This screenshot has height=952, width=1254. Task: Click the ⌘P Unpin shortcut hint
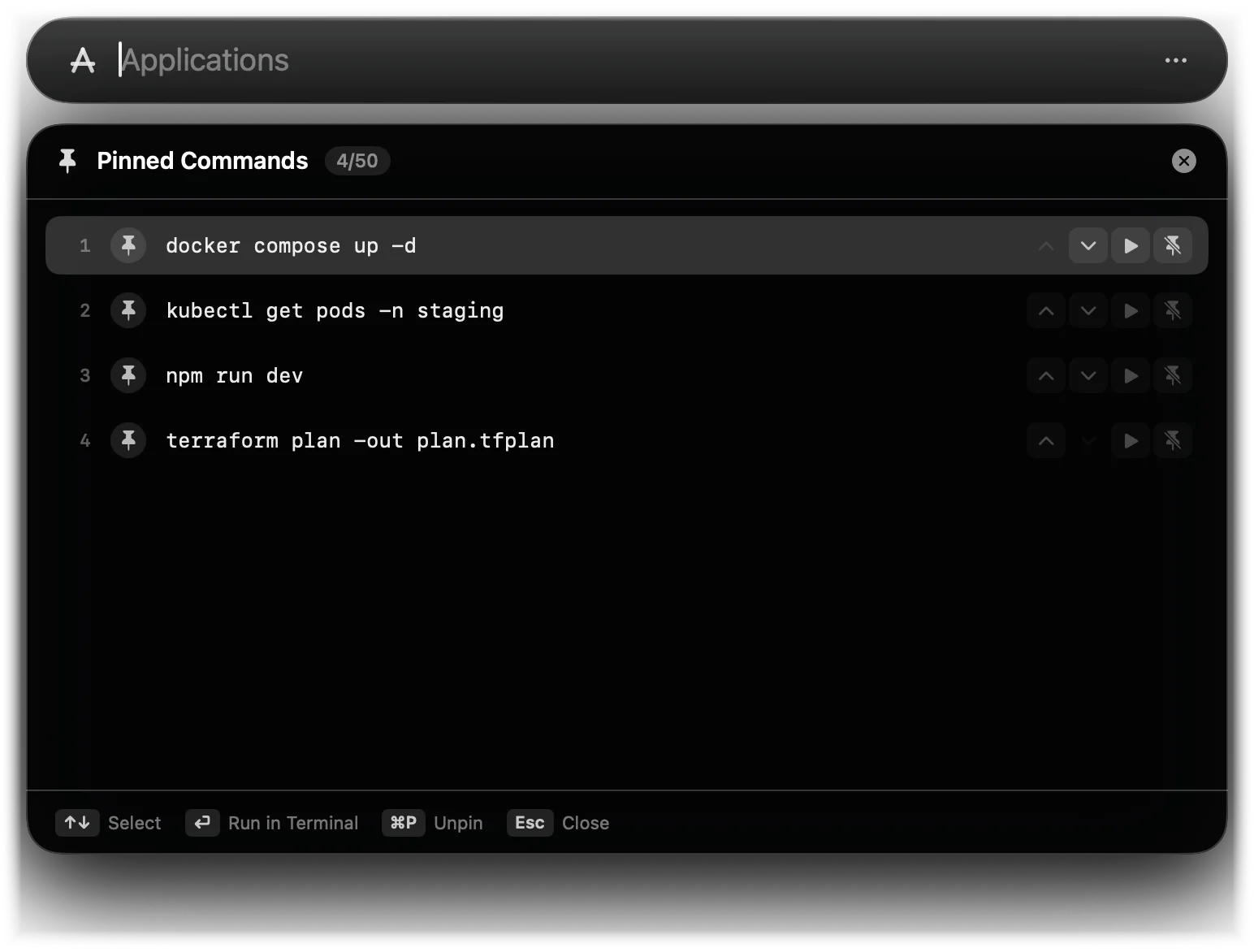click(404, 823)
